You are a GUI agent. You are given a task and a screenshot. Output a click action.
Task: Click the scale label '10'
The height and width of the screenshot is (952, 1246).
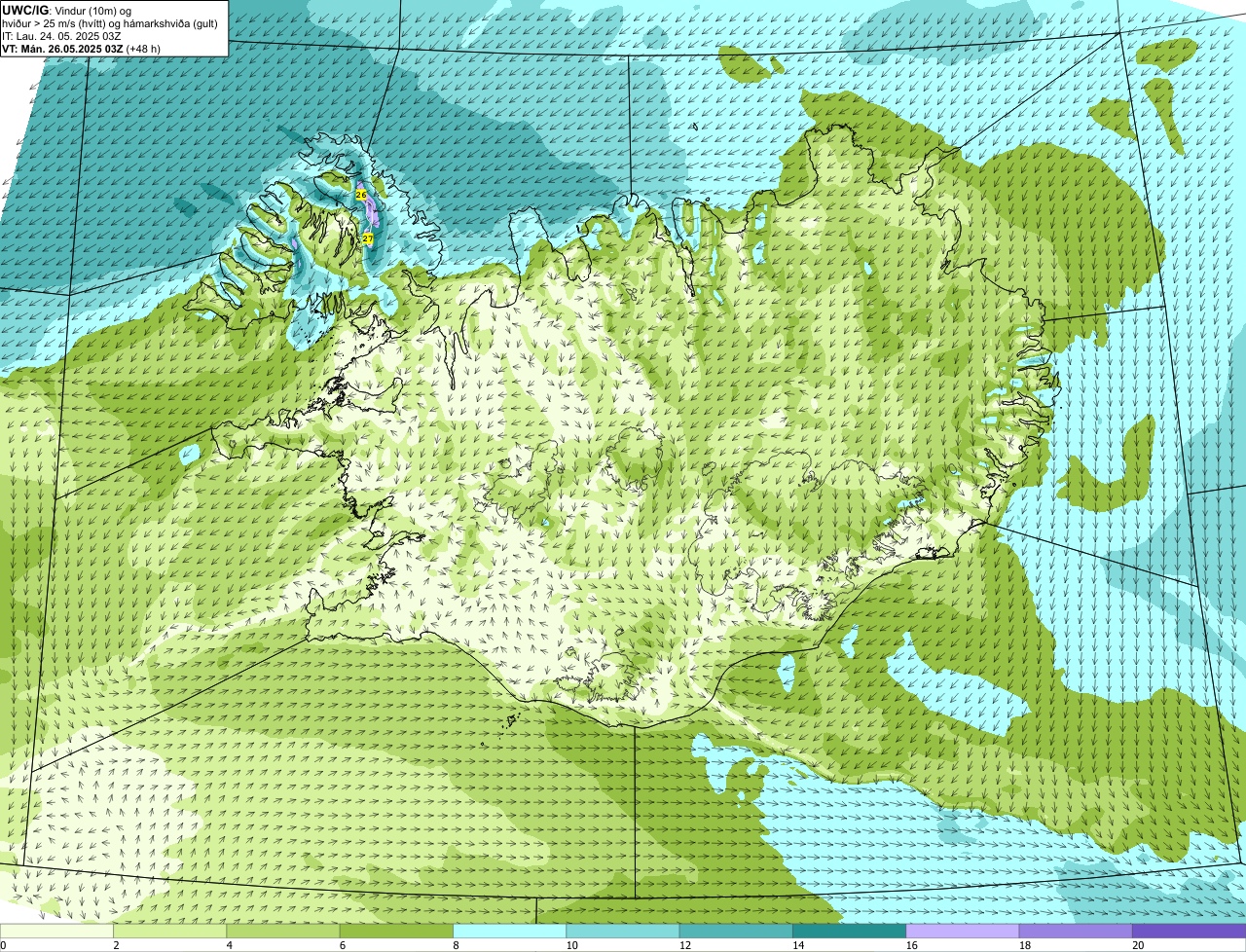(571, 945)
